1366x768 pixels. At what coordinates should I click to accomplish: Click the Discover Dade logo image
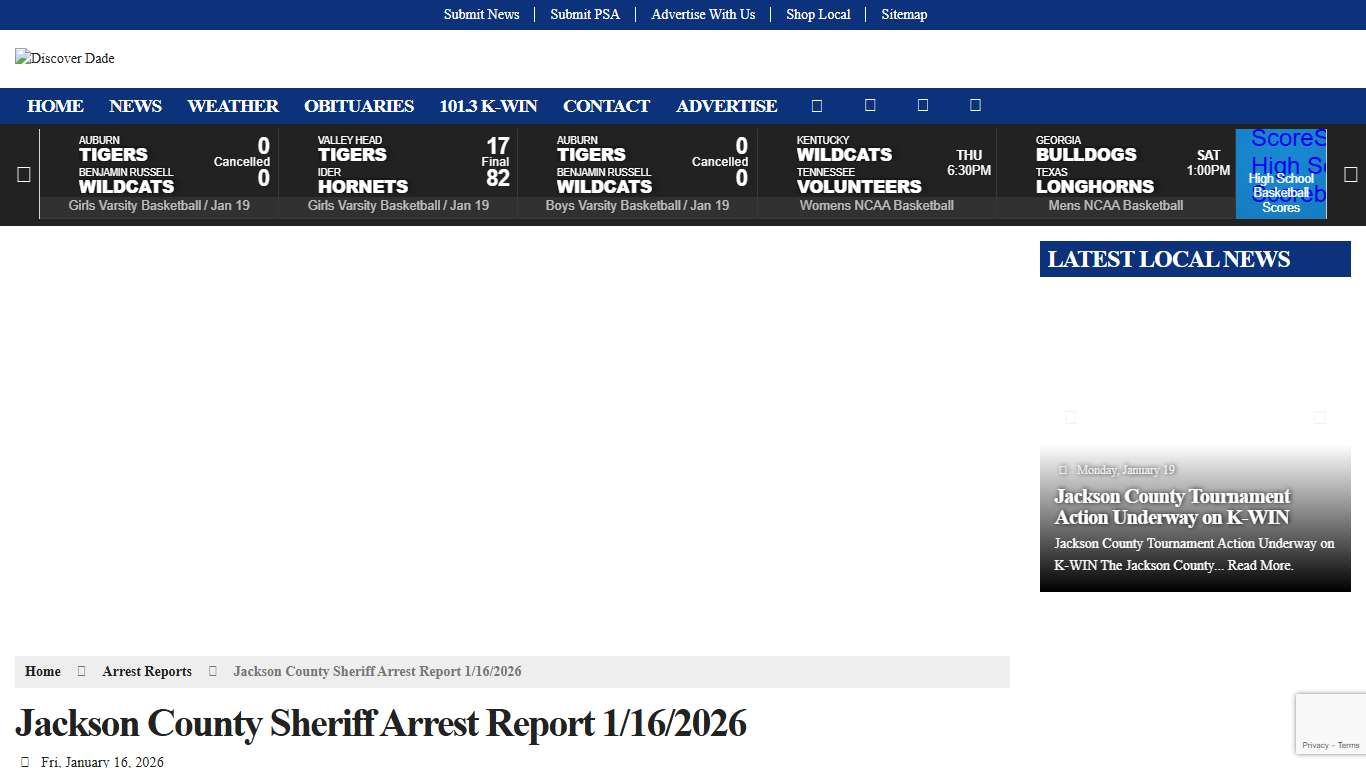pyautogui.click(x=64, y=58)
